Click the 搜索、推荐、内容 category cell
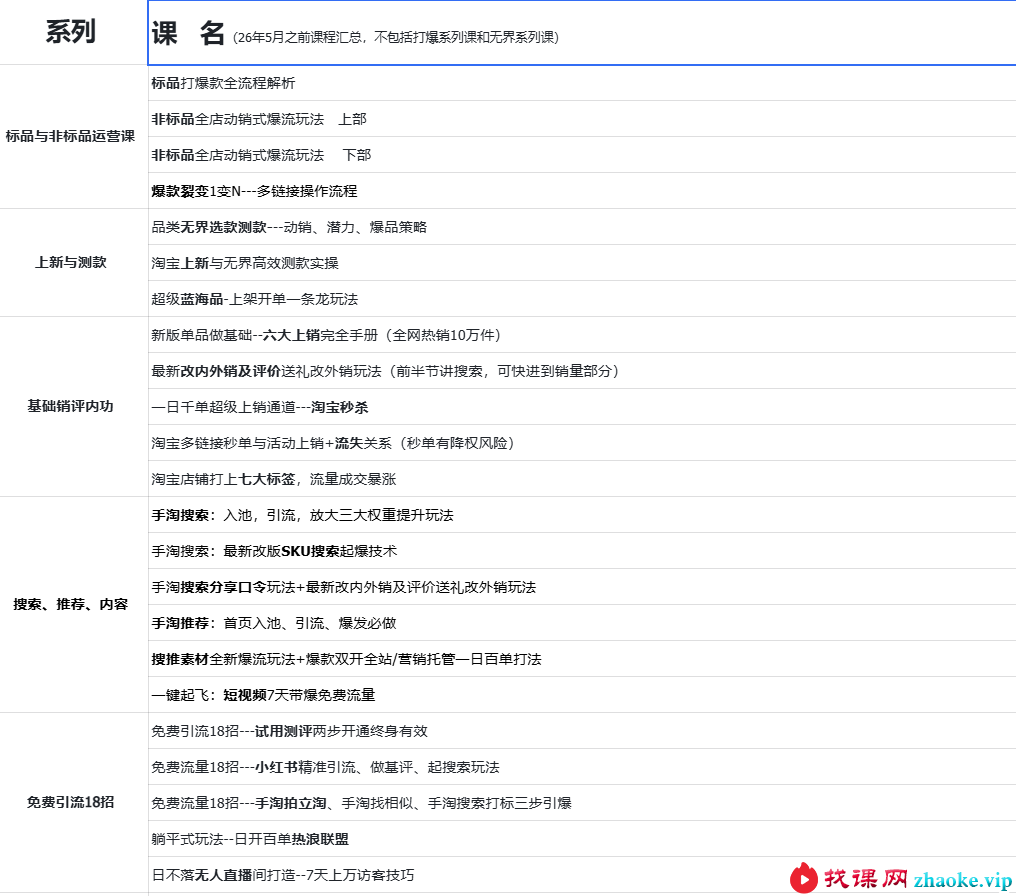 [73, 604]
